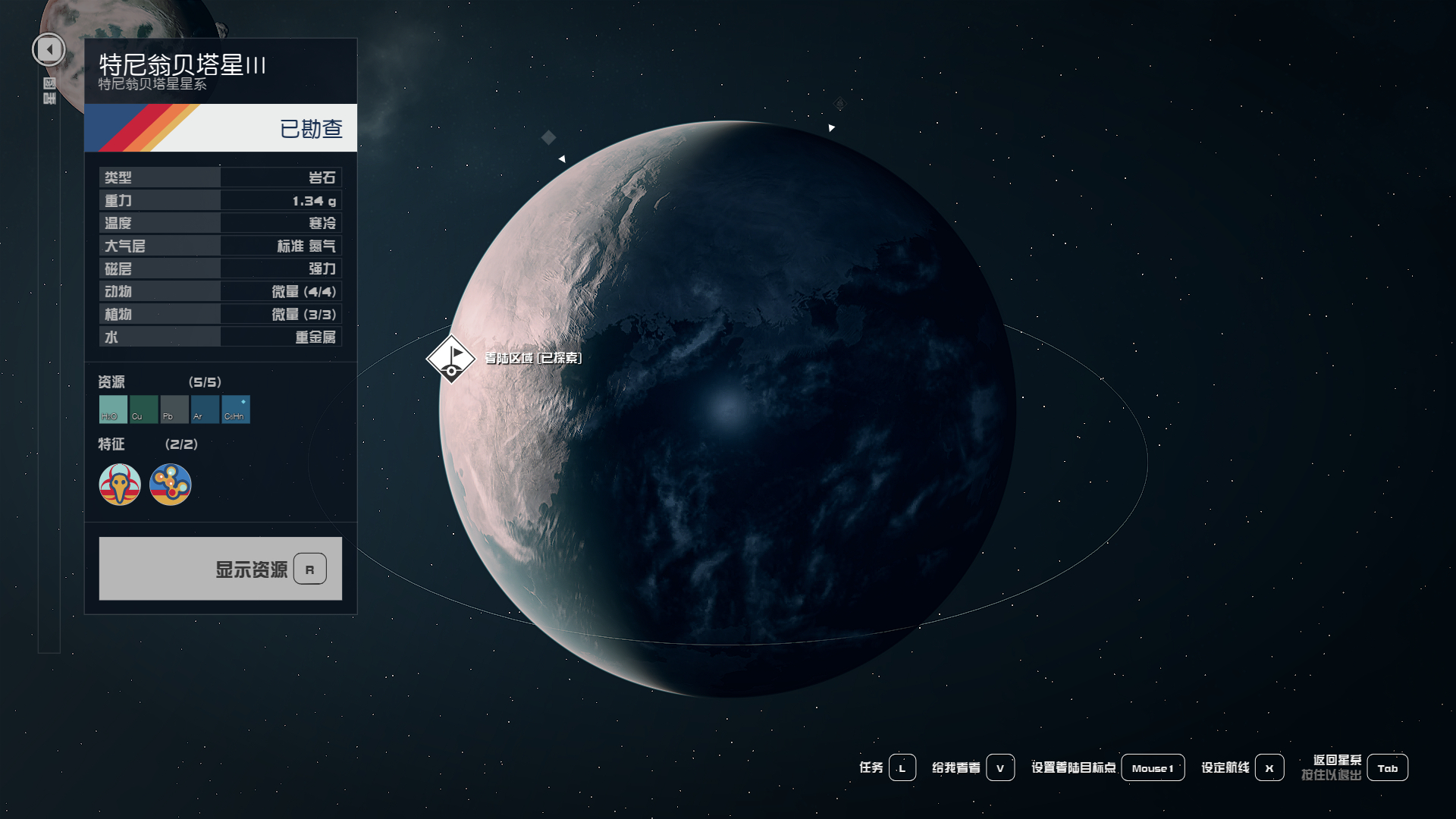Viewport: 1456px width, 819px height.
Task: Click the faint diamond marker upper right
Action: click(x=839, y=103)
